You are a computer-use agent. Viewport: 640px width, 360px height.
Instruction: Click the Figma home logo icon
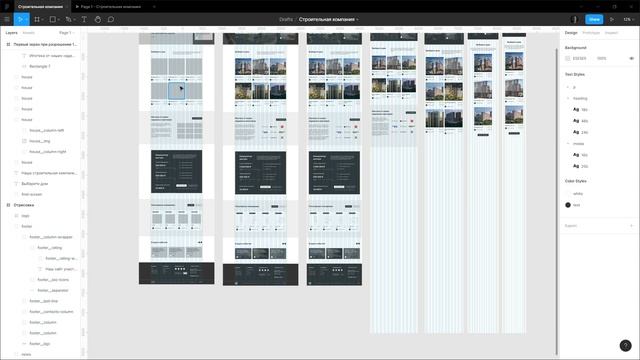pyautogui.click(x=7, y=7)
